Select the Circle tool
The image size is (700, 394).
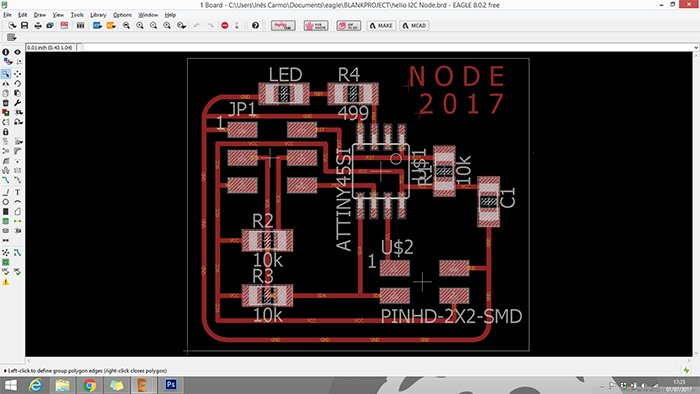tap(6, 202)
